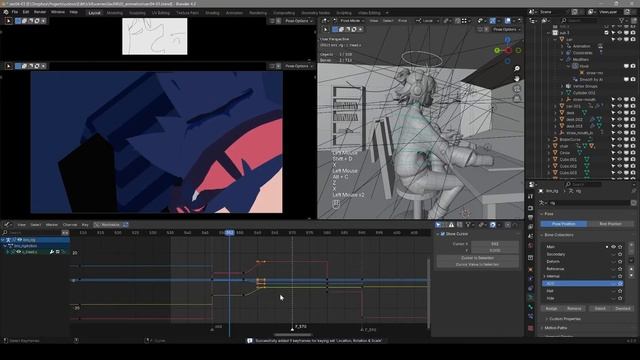Toggle the Show Cursor checkbox
The width and height of the screenshot is (640, 360).
[442, 234]
